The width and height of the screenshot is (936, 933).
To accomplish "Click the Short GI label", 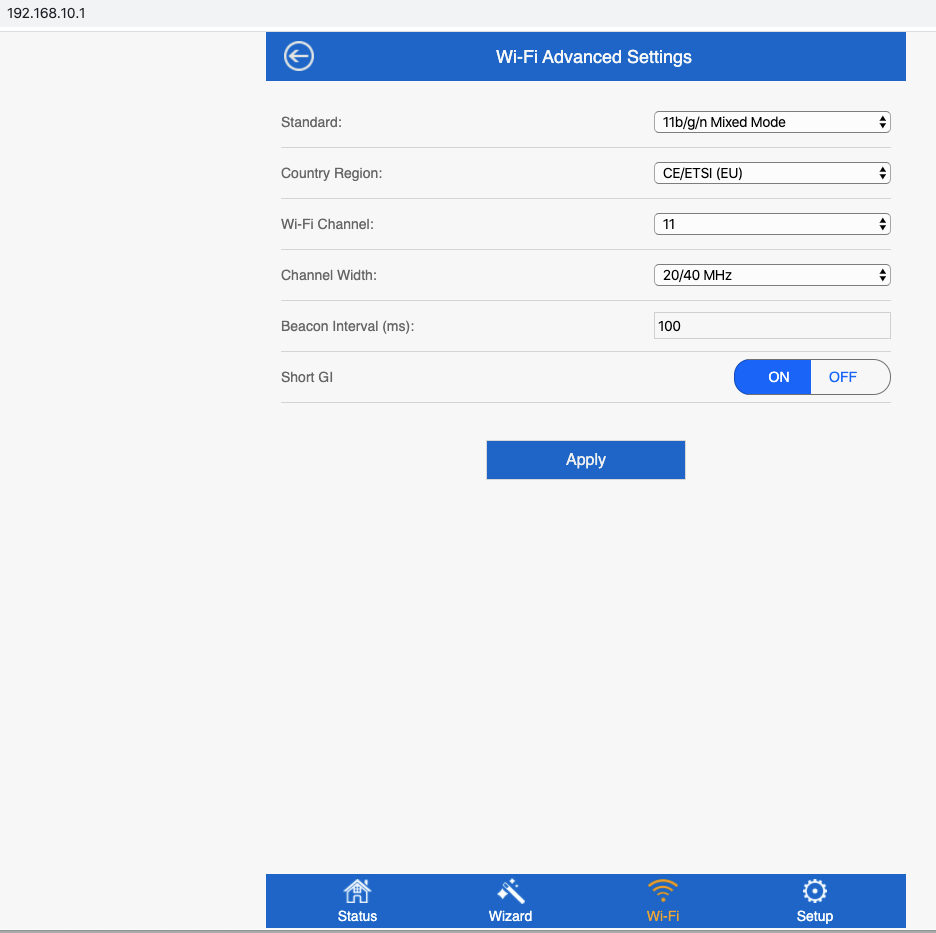I will pyautogui.click(x=307, y=377).
